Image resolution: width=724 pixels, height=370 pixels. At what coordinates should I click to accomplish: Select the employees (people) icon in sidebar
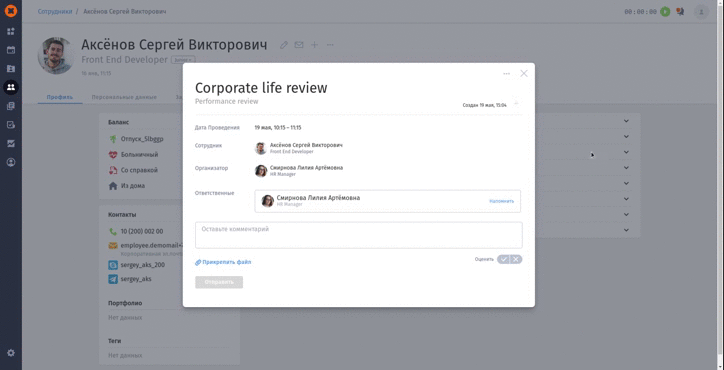(x=11, y=87)
